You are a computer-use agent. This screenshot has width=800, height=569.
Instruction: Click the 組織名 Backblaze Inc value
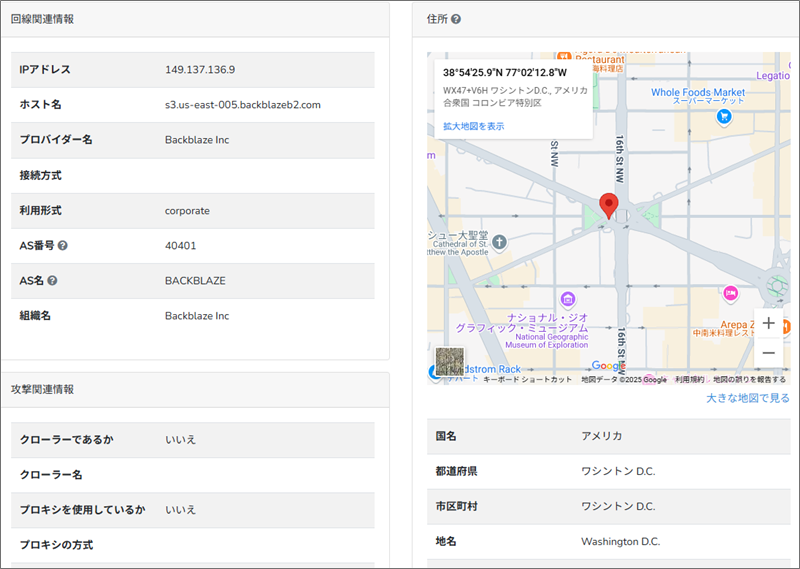(x=197, y=316)
